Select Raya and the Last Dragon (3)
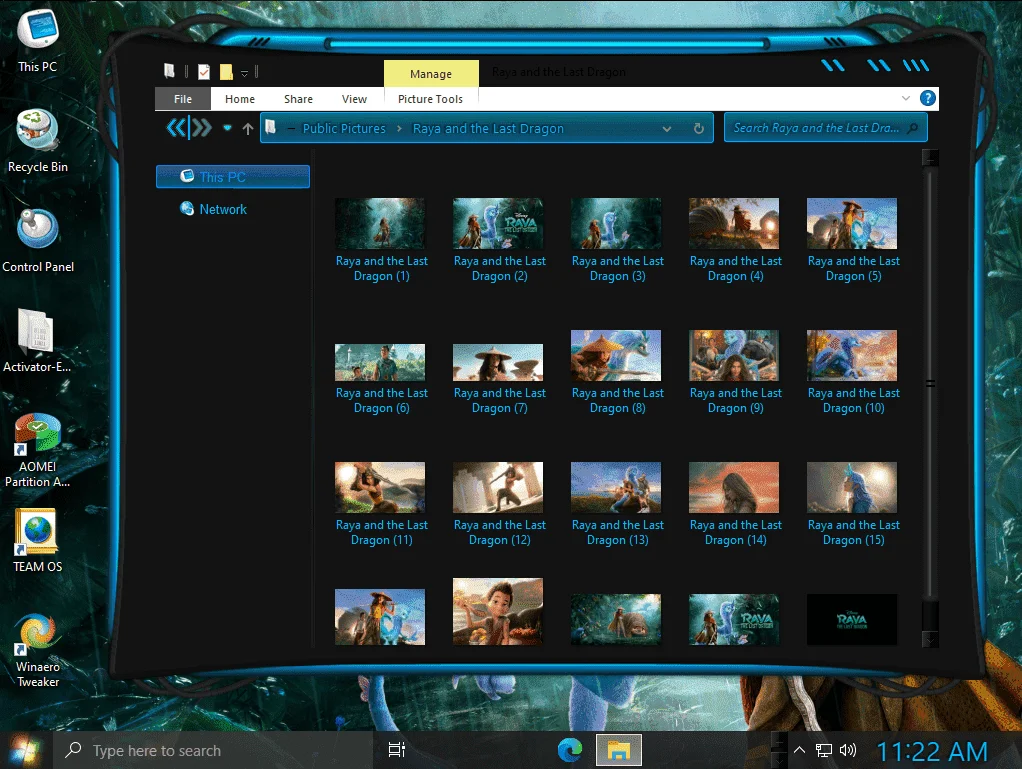The image size is (1022, 769). (617, 240)
